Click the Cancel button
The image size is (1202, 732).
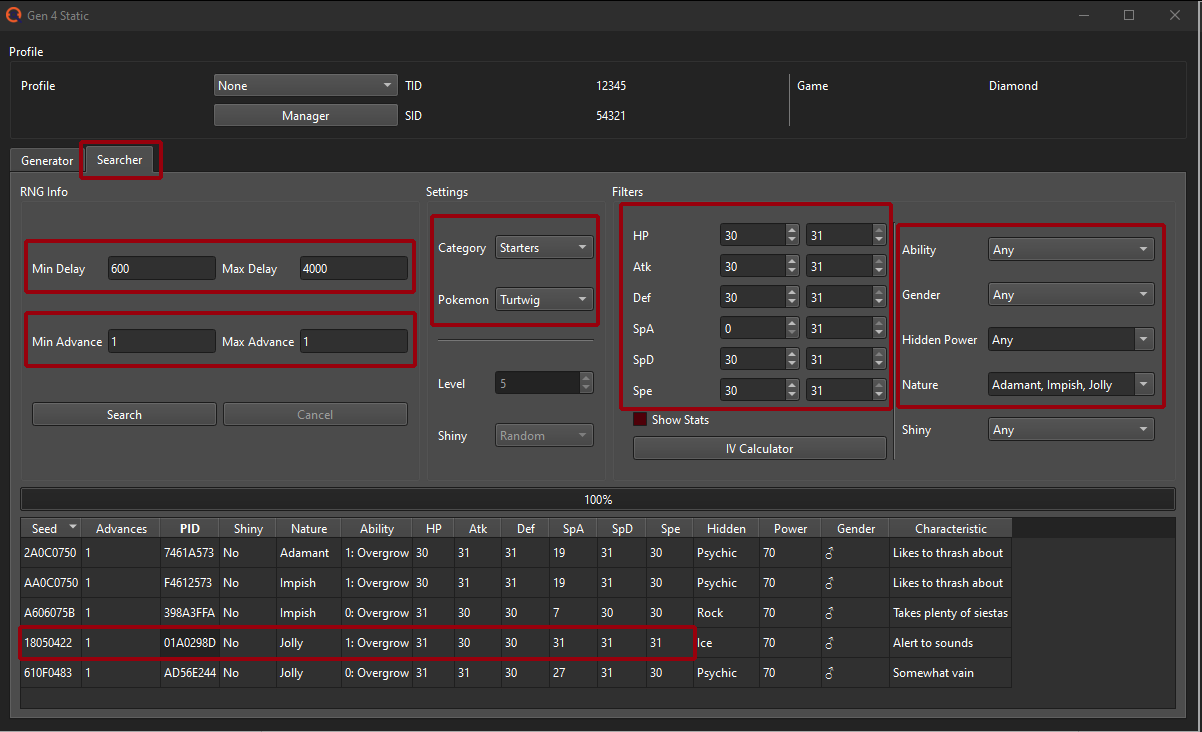(x=315, y=414)
